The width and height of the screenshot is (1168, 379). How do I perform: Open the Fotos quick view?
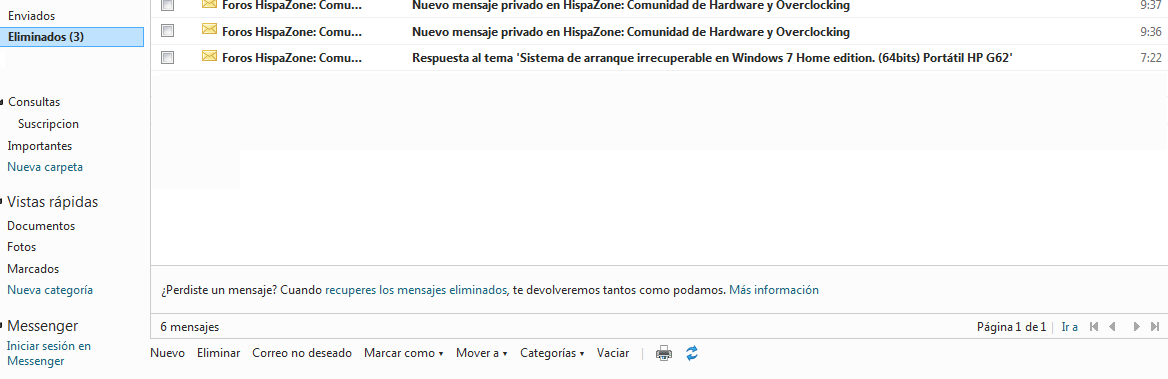point(22,247)
